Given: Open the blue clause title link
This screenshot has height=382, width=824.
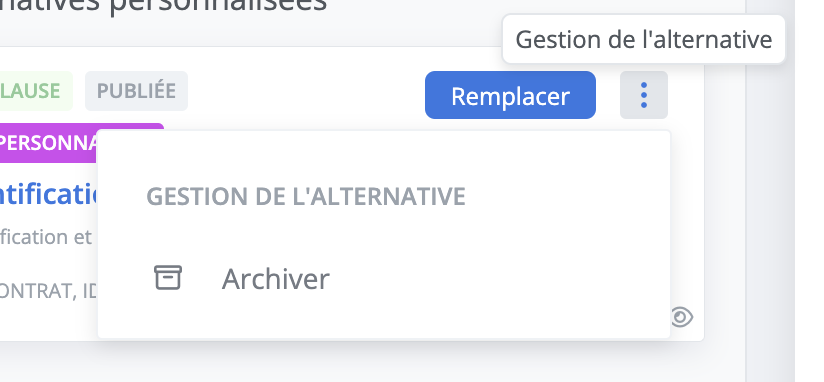Looking at the screenshot, I should coord(49,194).
